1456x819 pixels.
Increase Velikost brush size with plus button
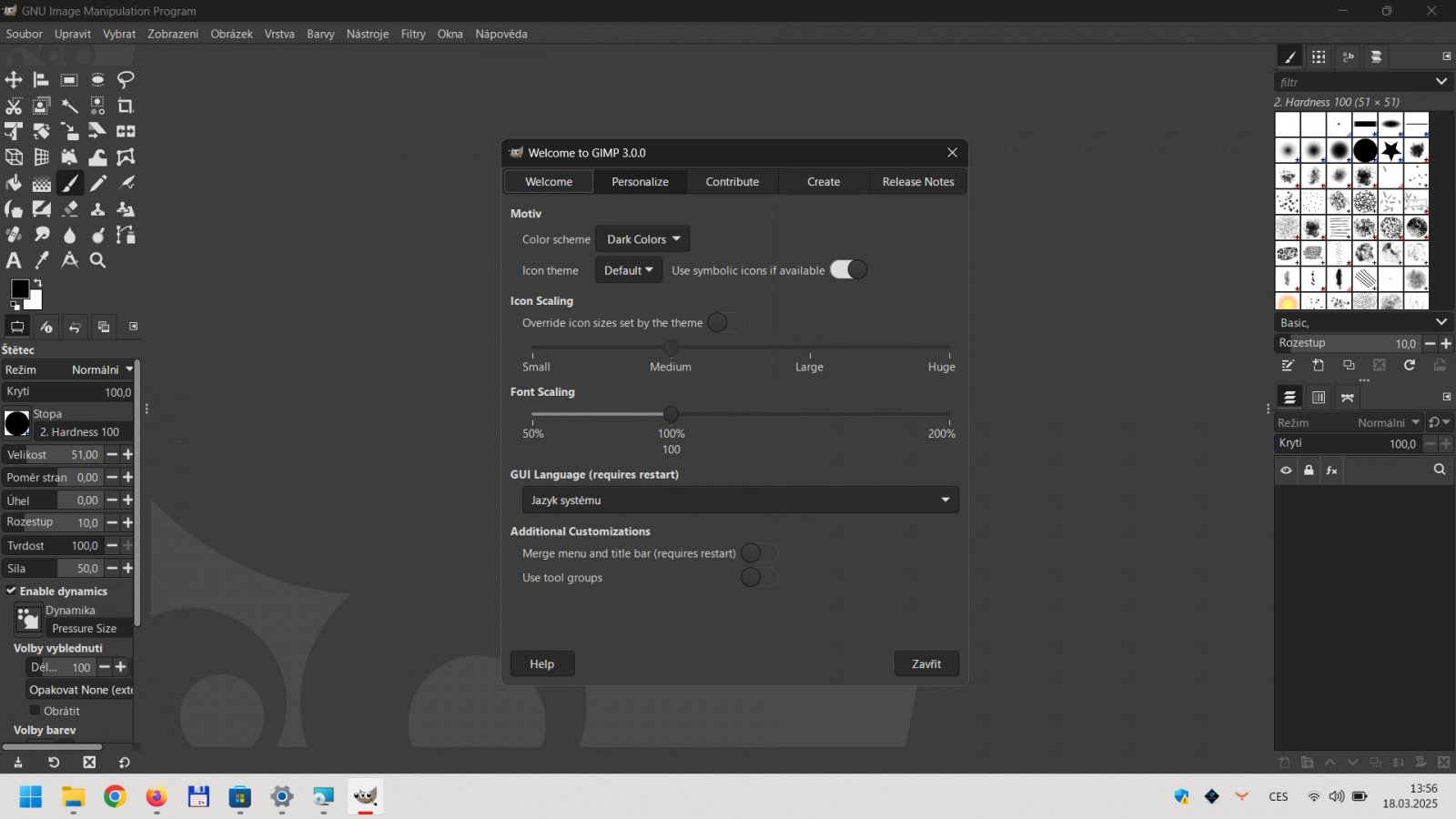[128, 454]
